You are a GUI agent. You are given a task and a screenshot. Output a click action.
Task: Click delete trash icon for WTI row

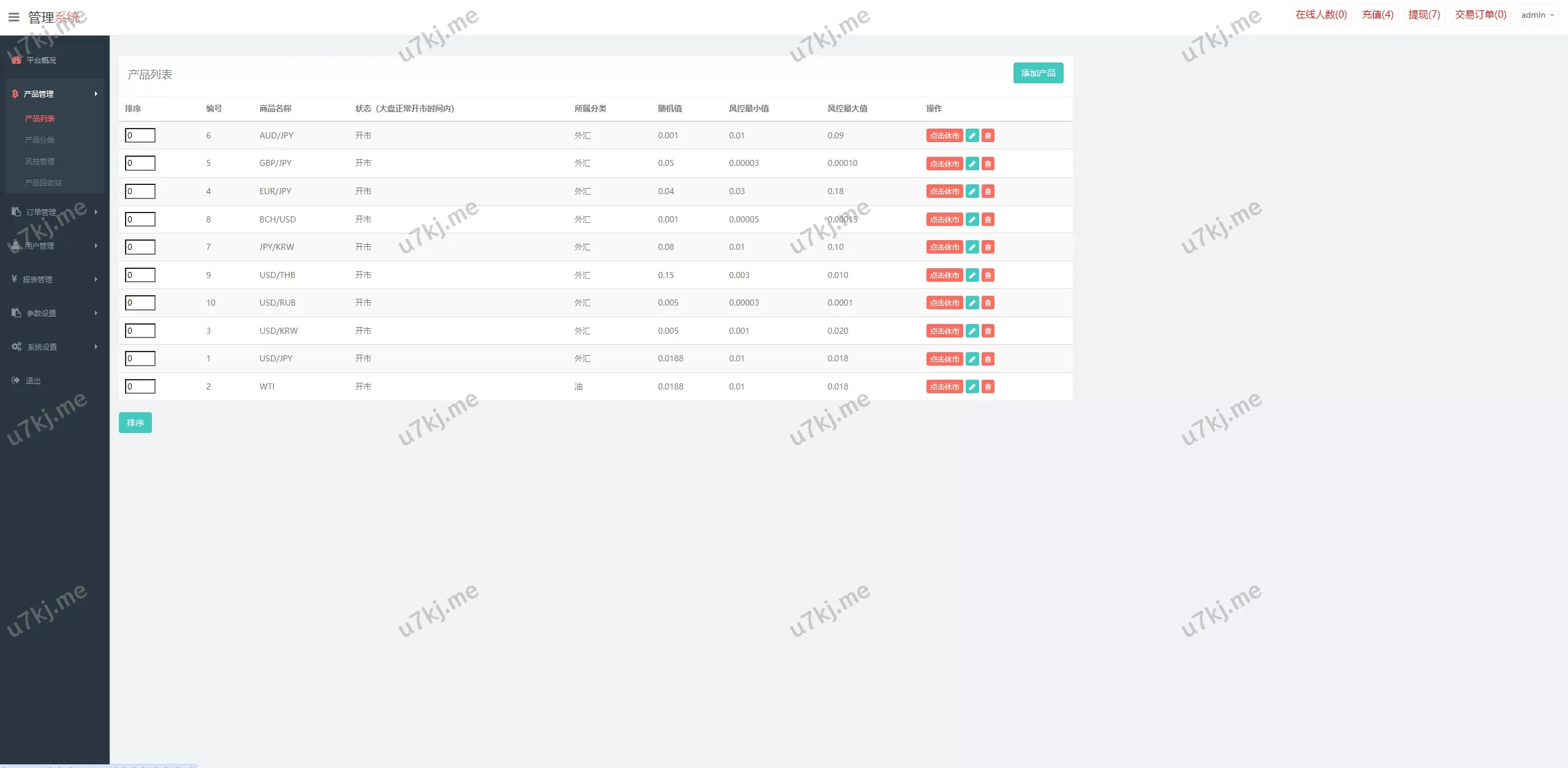click(x=988, y=386)
